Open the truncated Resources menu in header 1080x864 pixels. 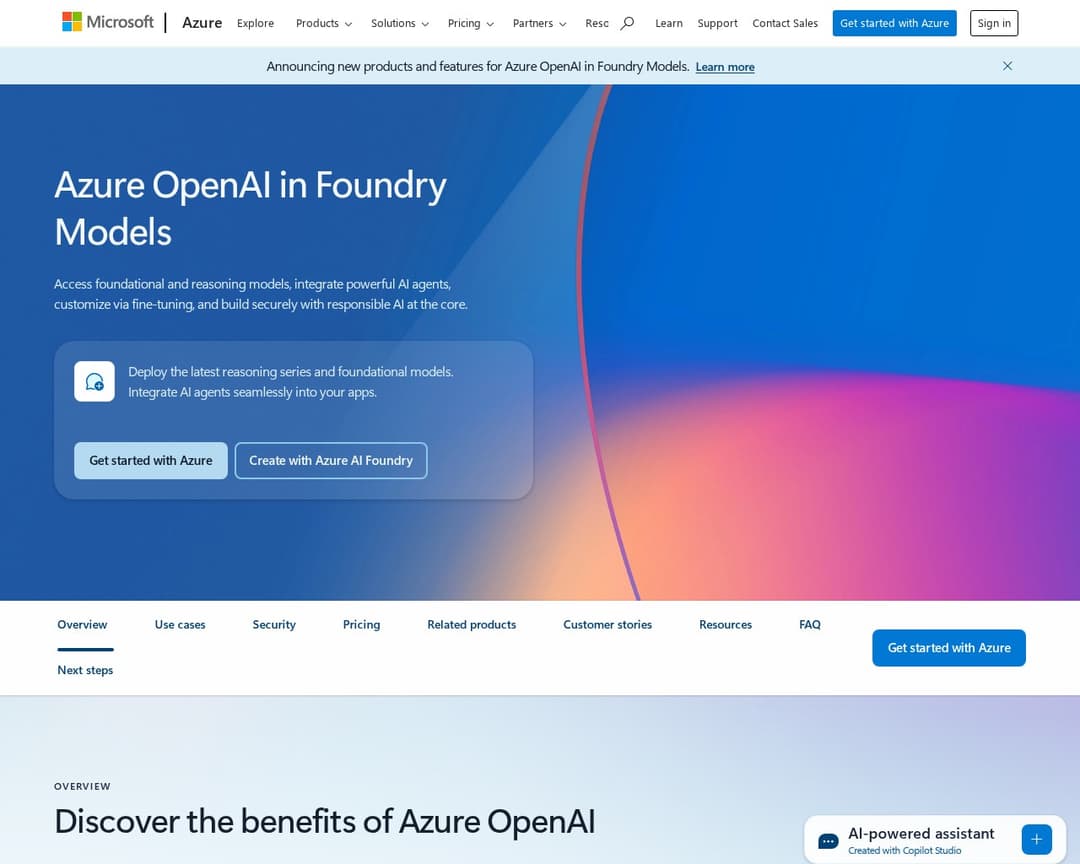coord(596,23)
